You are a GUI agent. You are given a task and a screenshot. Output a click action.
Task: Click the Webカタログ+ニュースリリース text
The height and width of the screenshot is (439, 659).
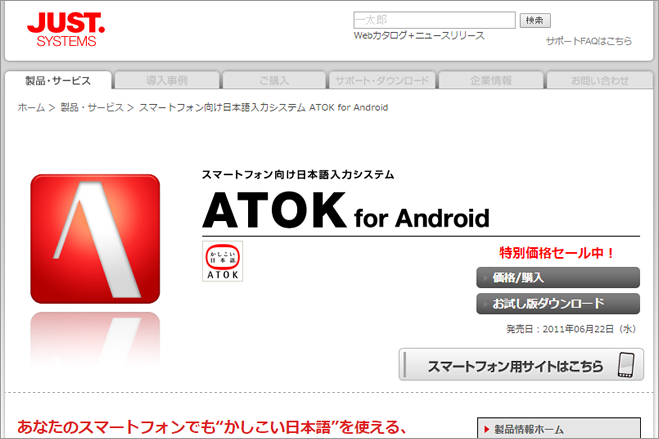point(419,36)
